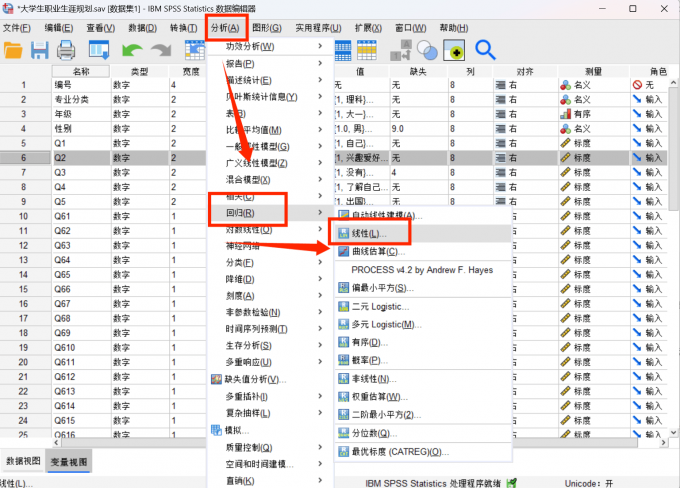This screenshot has height=488, width=680.
Task: Click the nominal measure icon for 编号
Action: (566, 85)
